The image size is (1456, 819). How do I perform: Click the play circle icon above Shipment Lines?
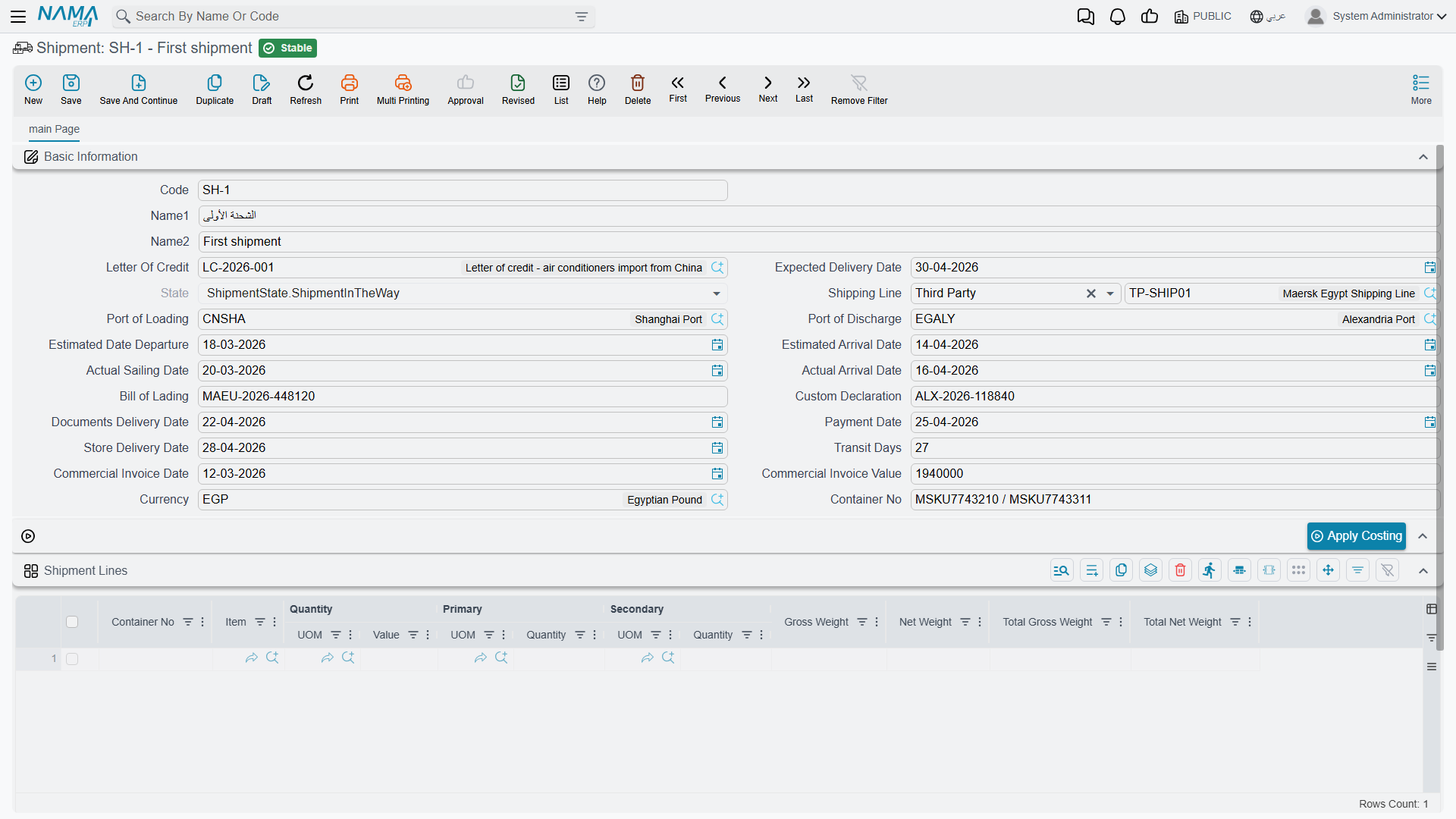pos(28,536)
